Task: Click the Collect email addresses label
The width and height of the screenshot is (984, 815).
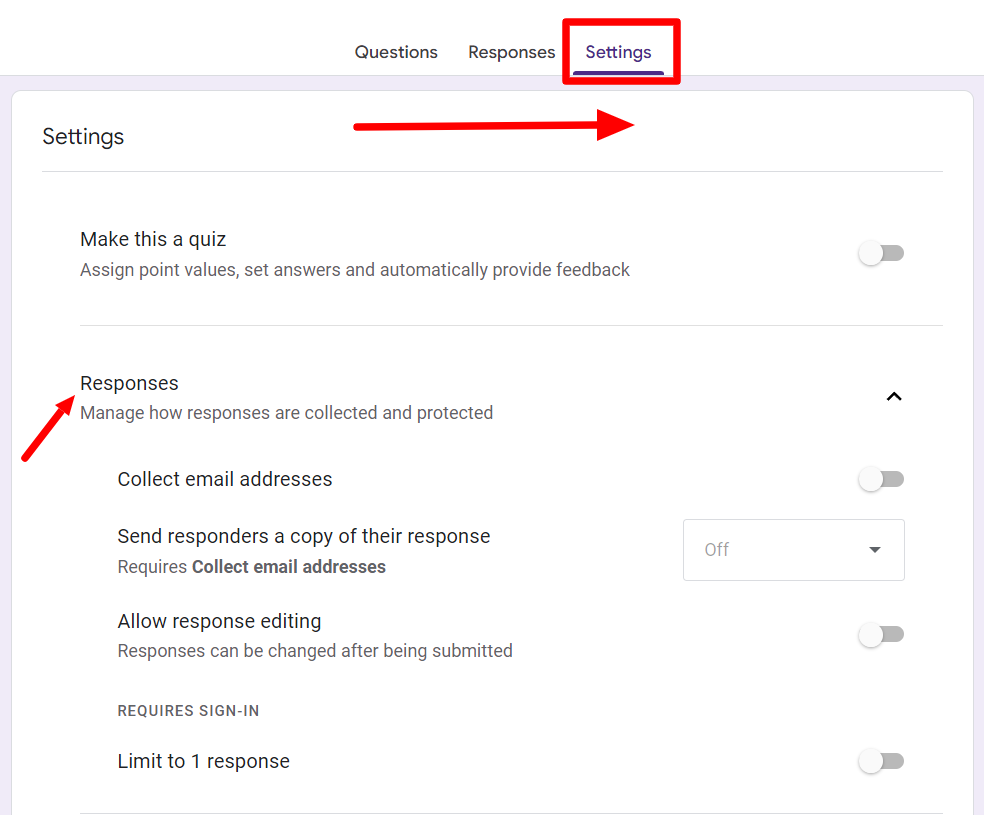Action: (x=225, y=479)
